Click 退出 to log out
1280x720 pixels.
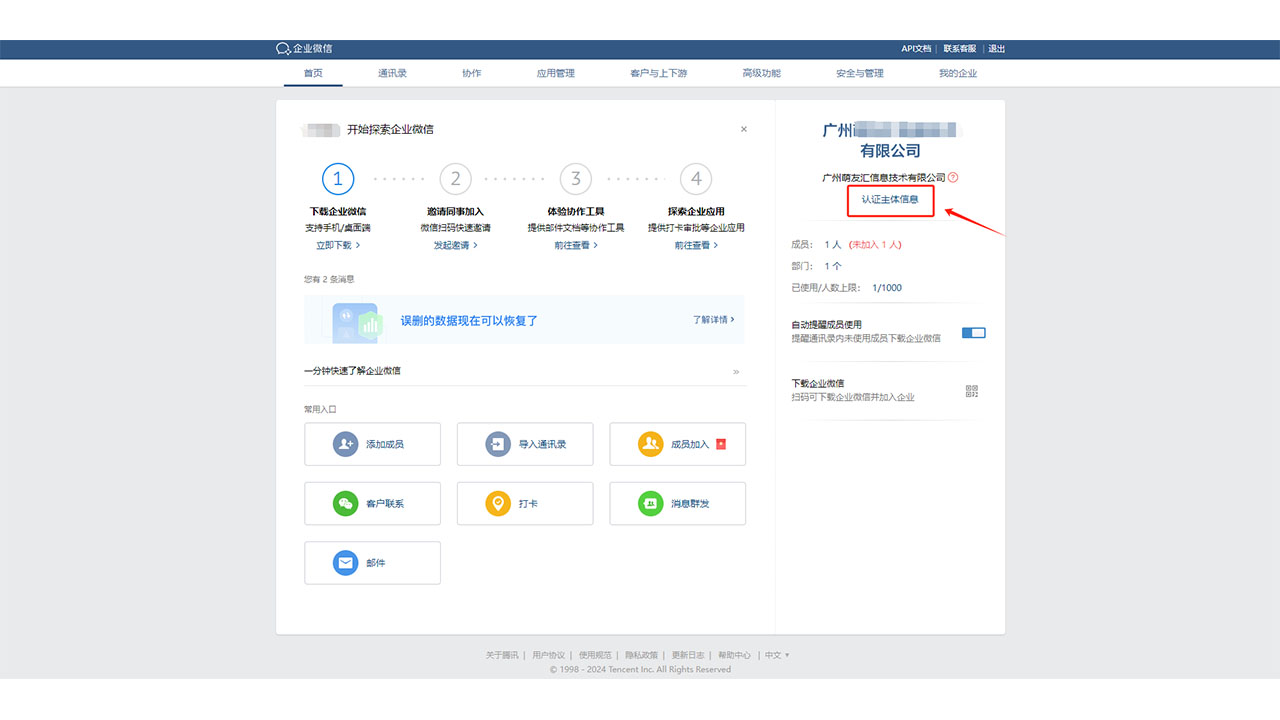pos(997,49)
